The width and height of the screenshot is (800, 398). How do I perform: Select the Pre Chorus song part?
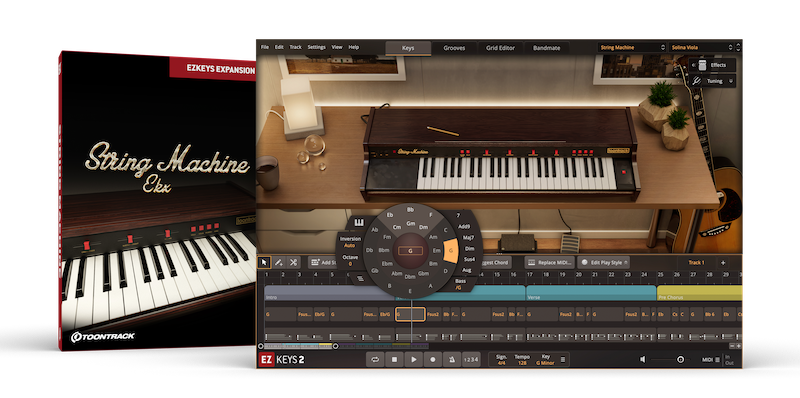[699, 292]
